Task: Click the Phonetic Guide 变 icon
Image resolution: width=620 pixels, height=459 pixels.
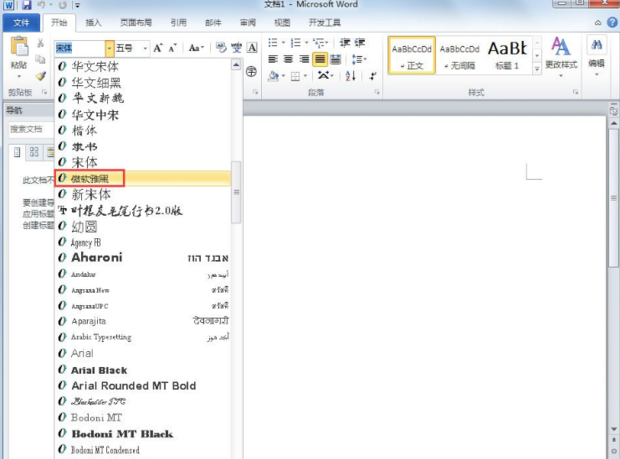Action: click(236, 48)
